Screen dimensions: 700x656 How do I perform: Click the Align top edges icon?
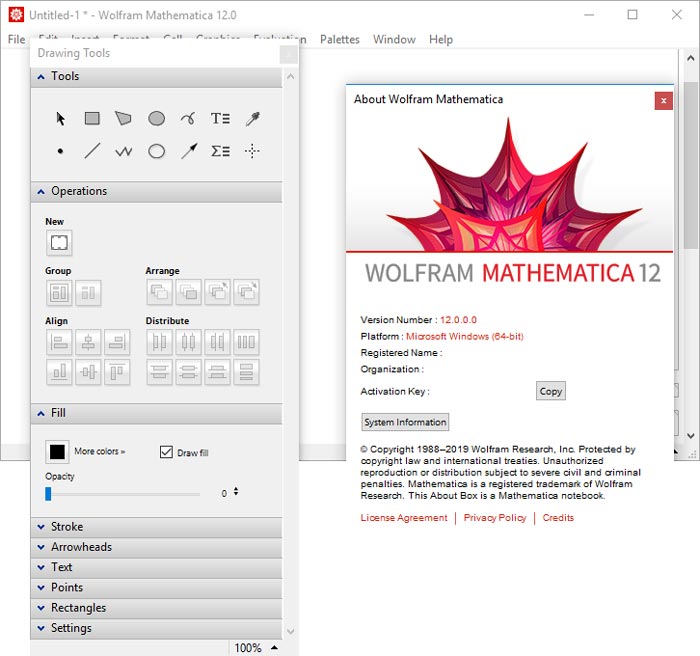(117, 372)
